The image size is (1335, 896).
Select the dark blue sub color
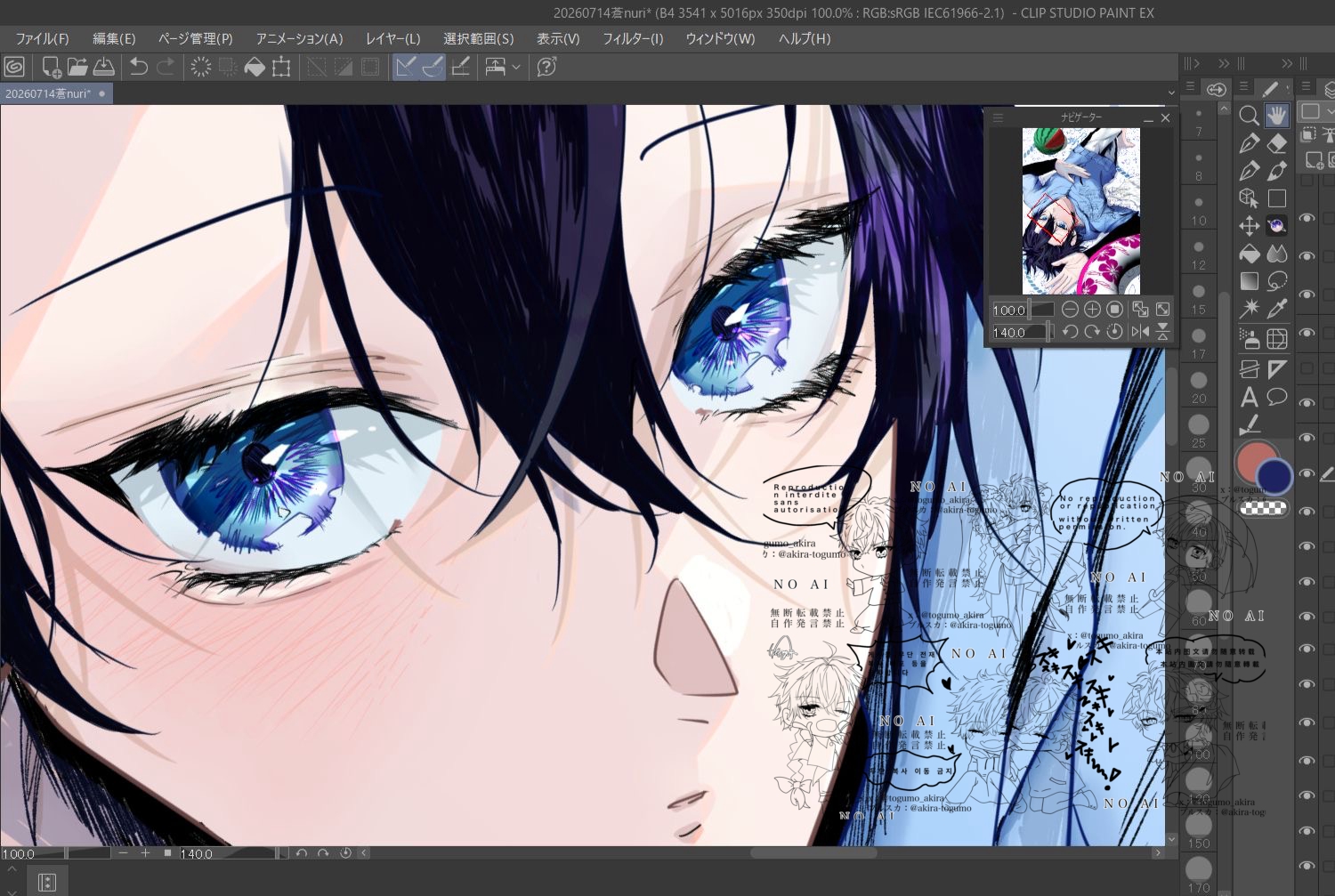pos(1275,478)
